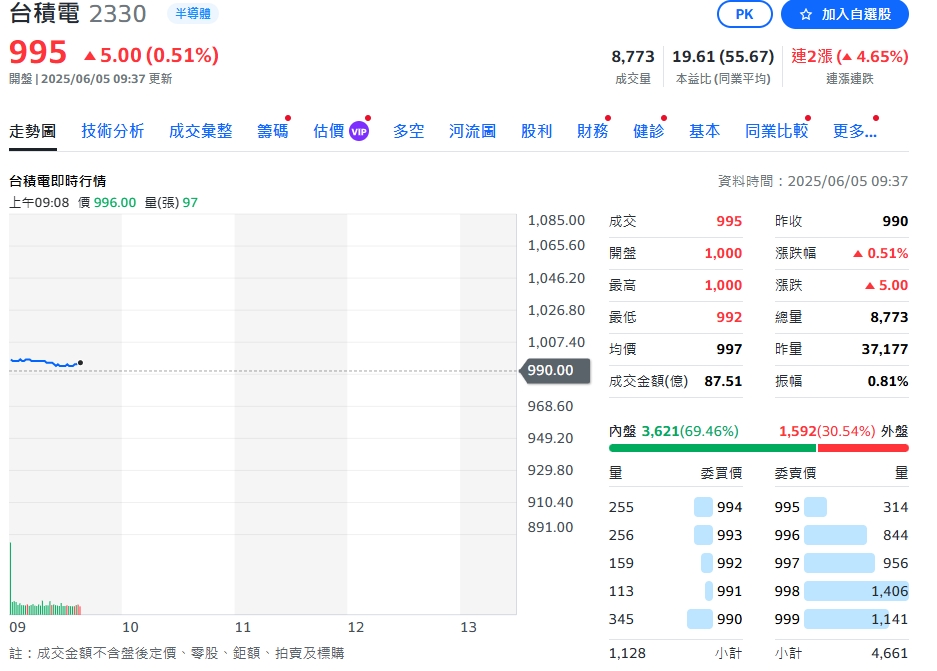
Task: Expand the 更多... menu
Action: point(855,131)
